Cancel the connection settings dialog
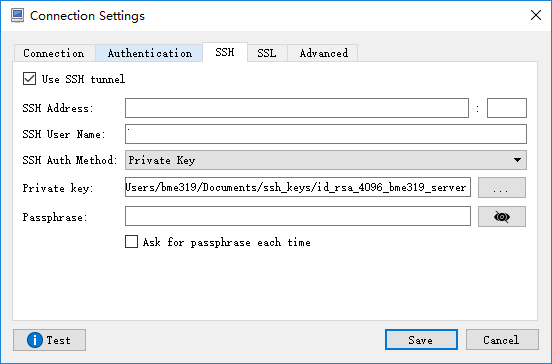The height and width of the screenshot is (364, 552). pyautogui.click(x=502, y=340)
